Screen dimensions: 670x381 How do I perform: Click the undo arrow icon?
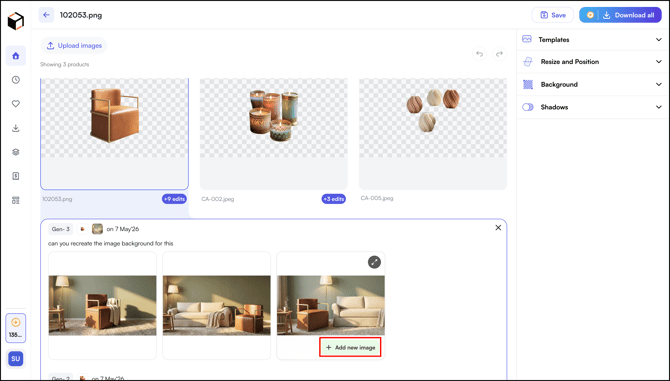coord(479,54)
